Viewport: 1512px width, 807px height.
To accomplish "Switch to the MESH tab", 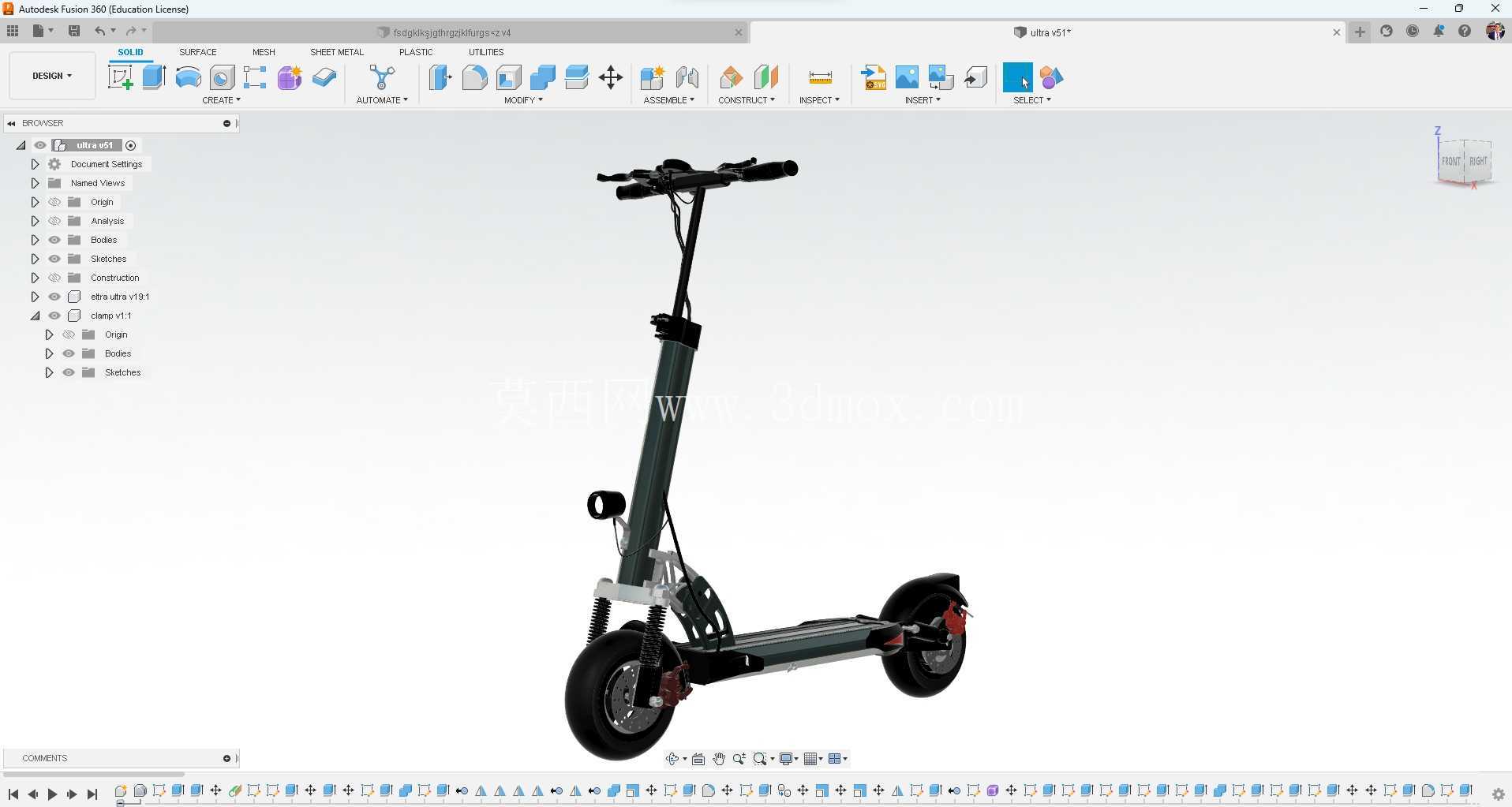I will [264, 52].
